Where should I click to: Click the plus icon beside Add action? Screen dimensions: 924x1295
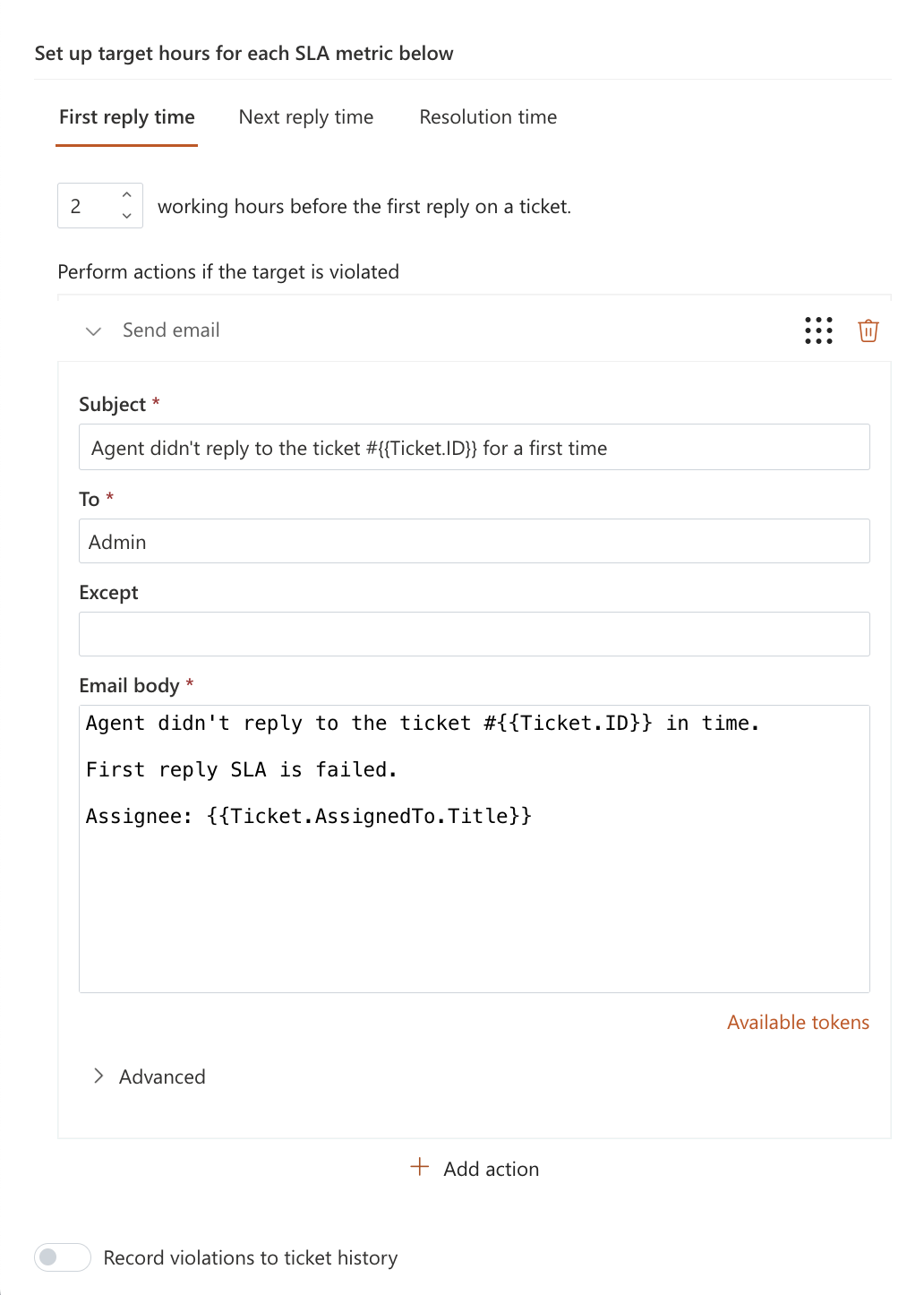coord(419,1167)
